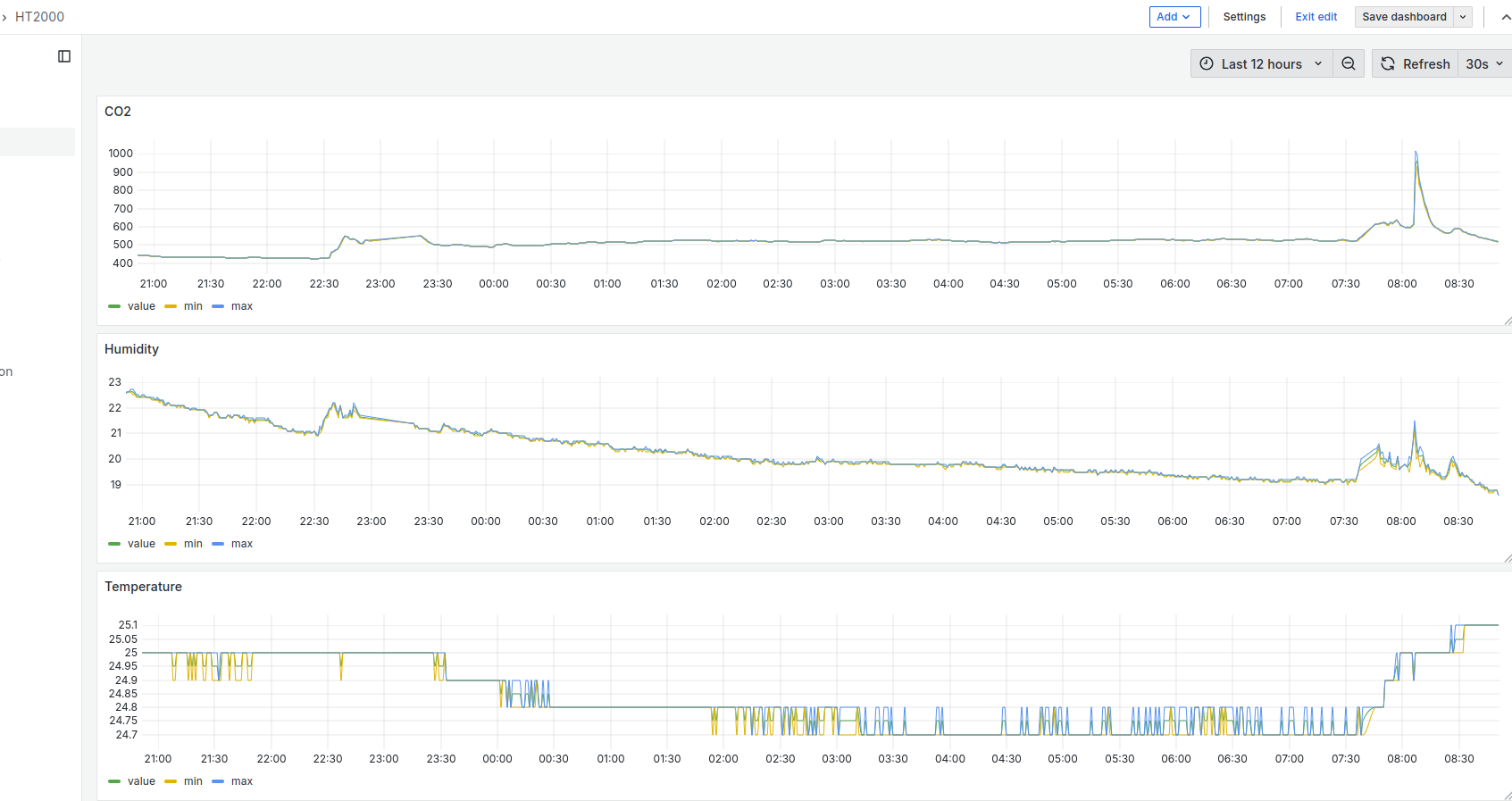Click the Exit edit link
This screenshot has height=801, width=1512.
pos(1316,17)
